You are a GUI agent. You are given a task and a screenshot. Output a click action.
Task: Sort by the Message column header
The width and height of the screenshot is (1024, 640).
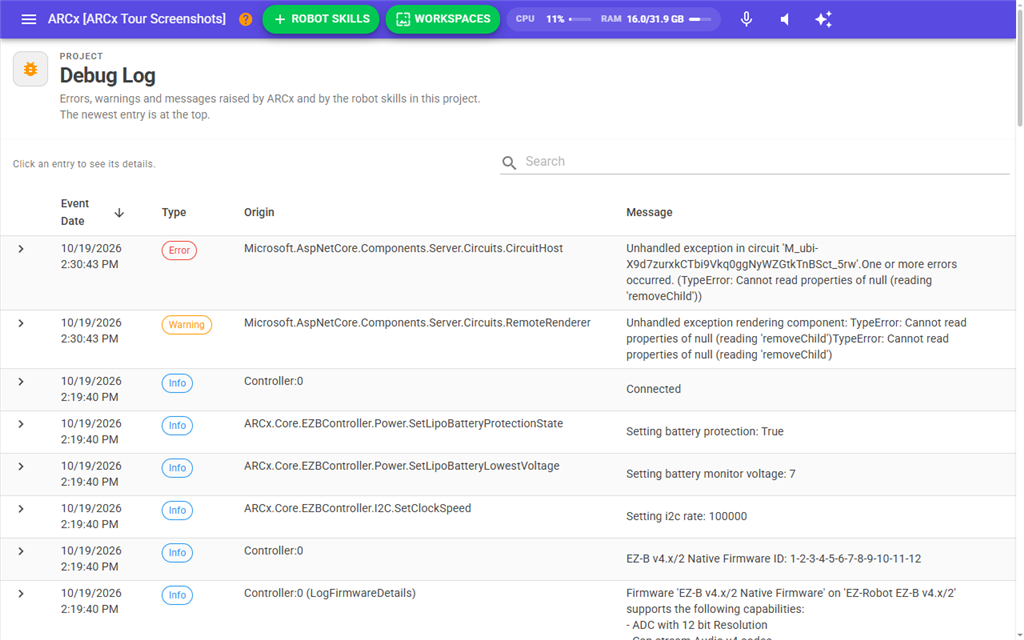[x=649, y=212]
